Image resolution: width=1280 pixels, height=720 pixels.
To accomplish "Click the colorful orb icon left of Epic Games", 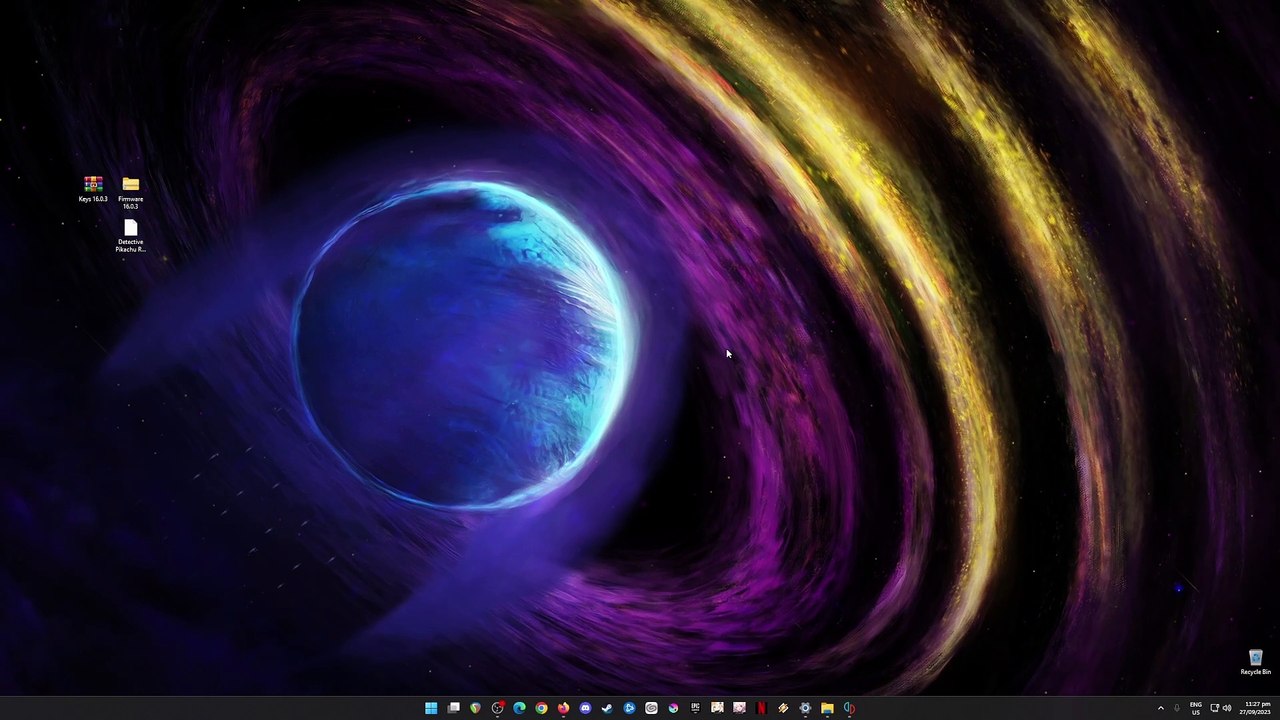I will pyautogui.click(x=673, y=708).
